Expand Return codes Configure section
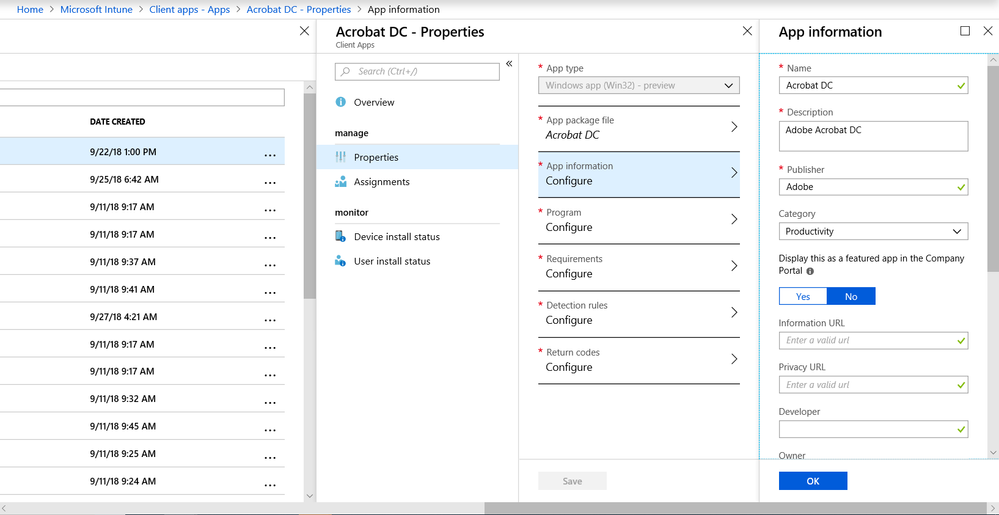 pyautogui.click(x=639, y=360)
